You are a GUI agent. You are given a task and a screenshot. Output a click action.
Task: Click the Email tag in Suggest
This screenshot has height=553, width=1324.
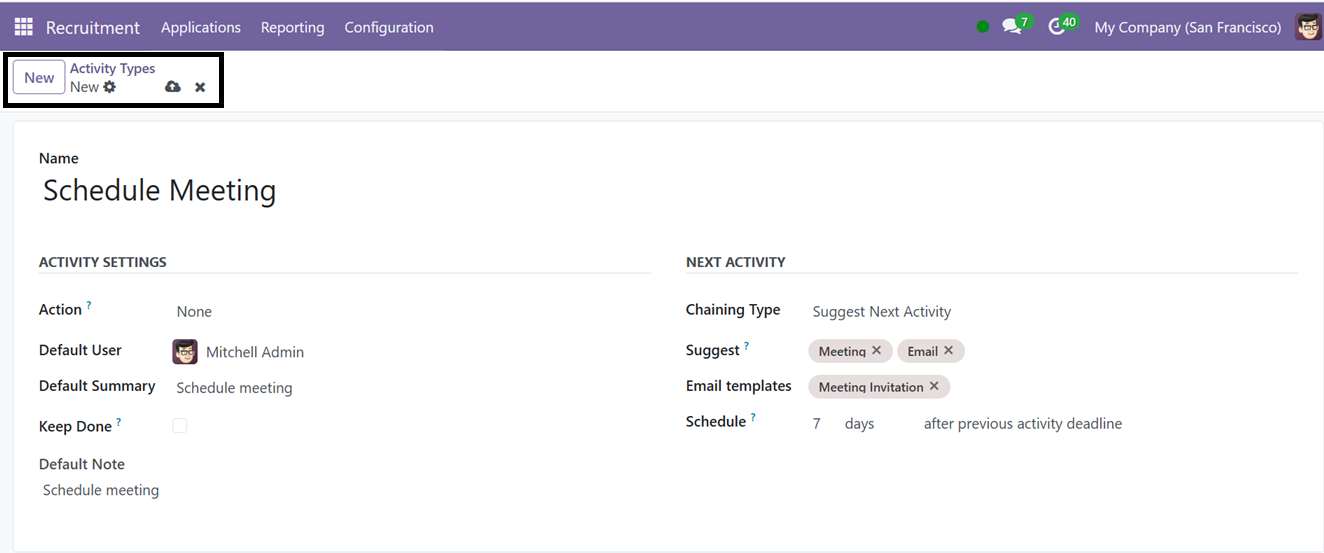coord(923,351)
